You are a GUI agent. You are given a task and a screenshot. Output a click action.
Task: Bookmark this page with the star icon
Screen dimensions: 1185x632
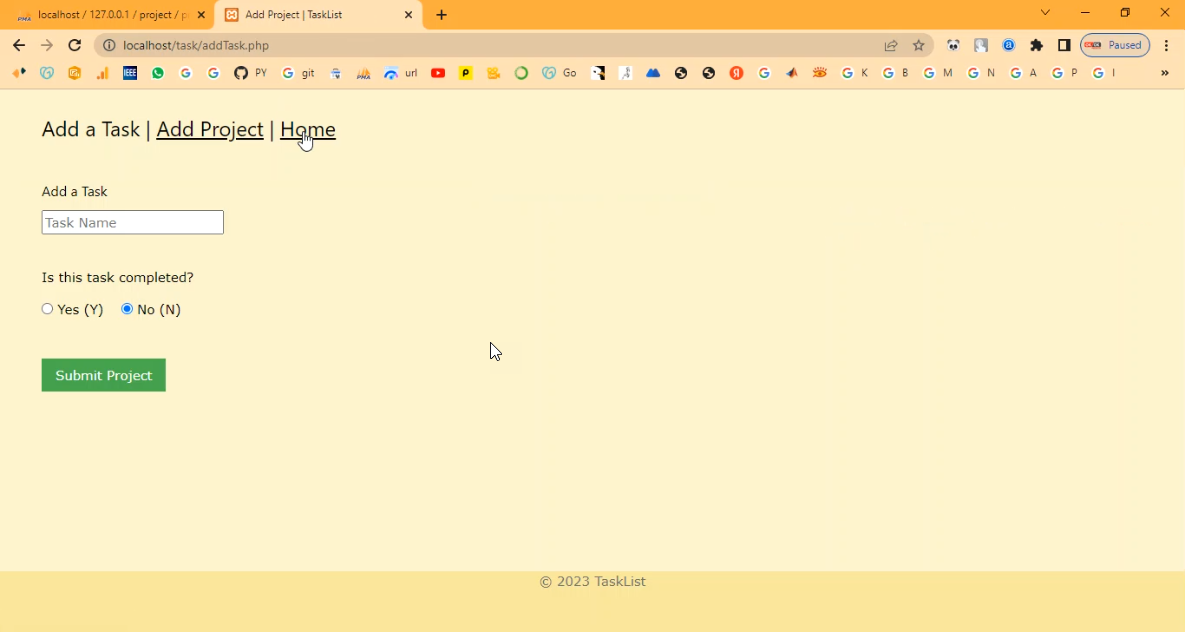(918, 45)
